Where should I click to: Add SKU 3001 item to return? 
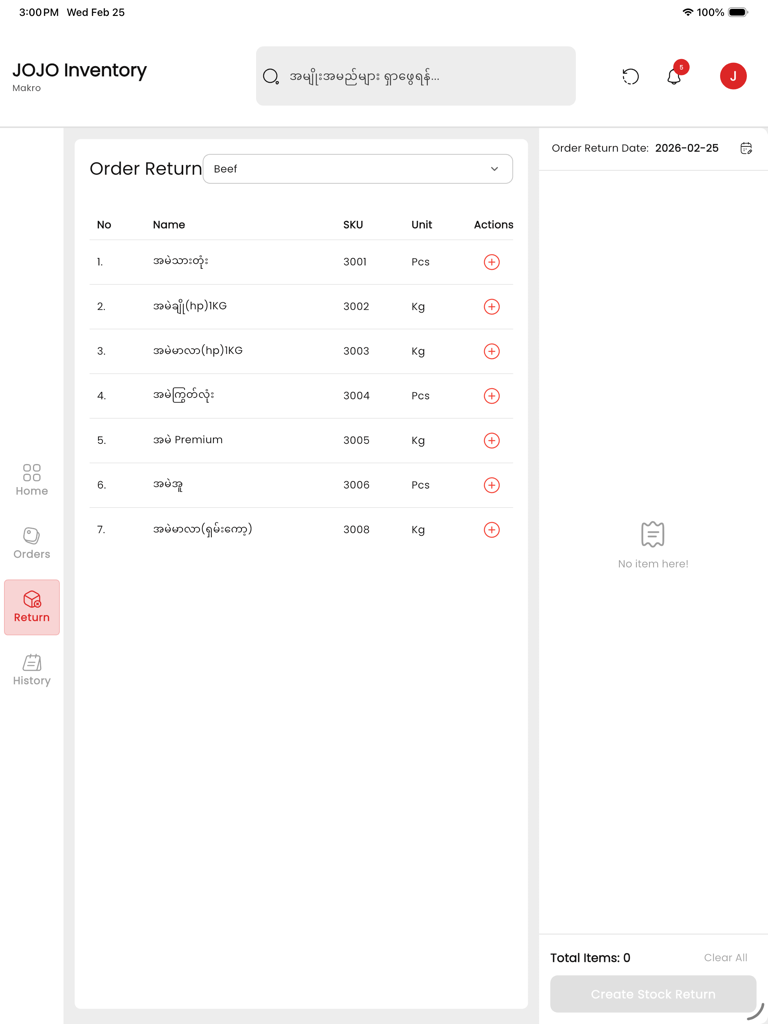[x=491, y=262]
